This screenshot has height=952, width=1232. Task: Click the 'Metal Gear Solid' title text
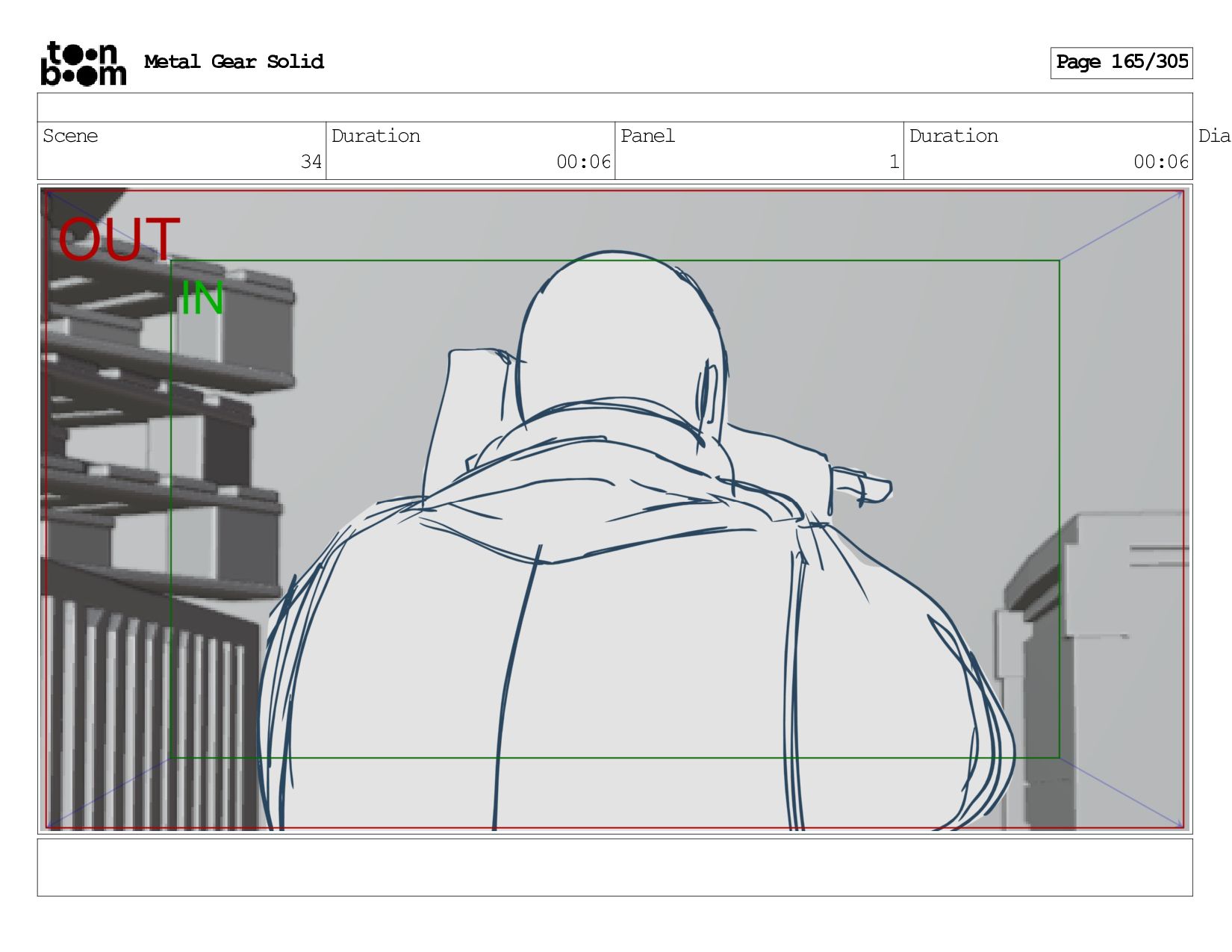point(234,62)
